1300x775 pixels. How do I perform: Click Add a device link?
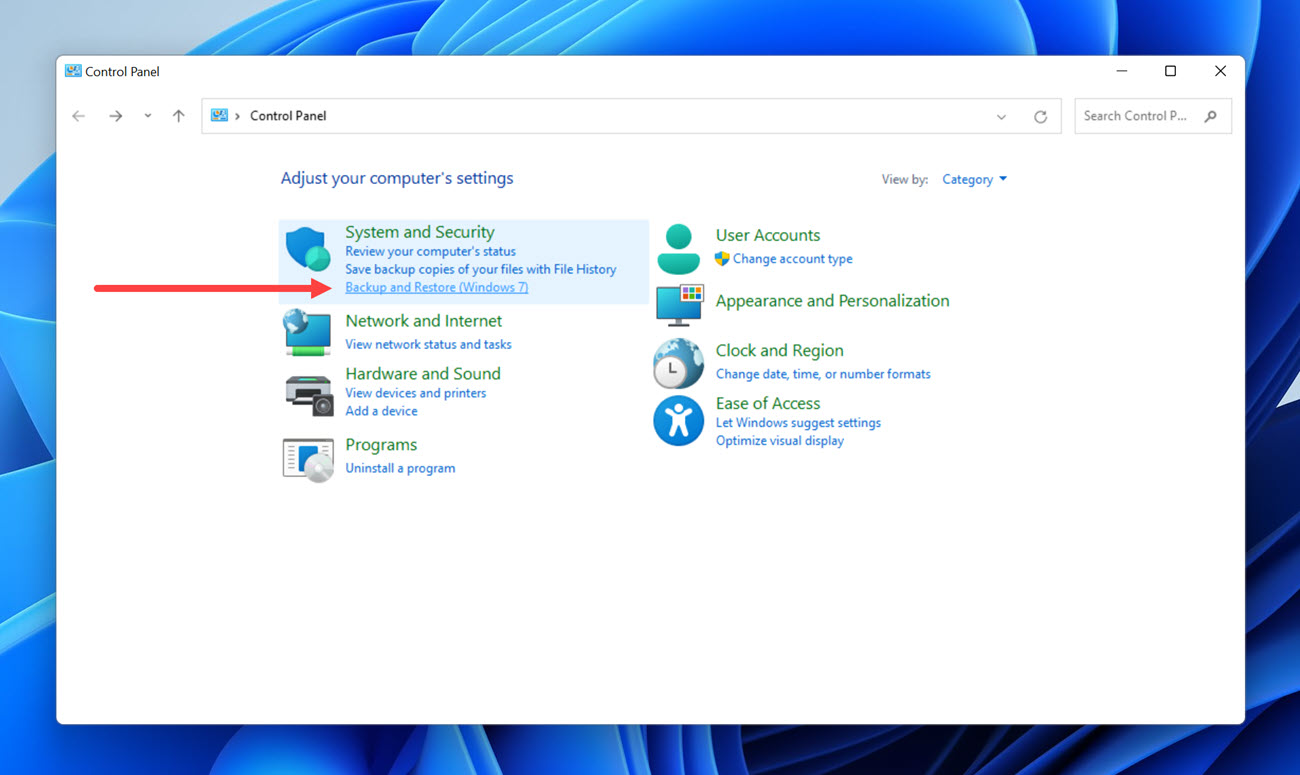coord(382,411)
